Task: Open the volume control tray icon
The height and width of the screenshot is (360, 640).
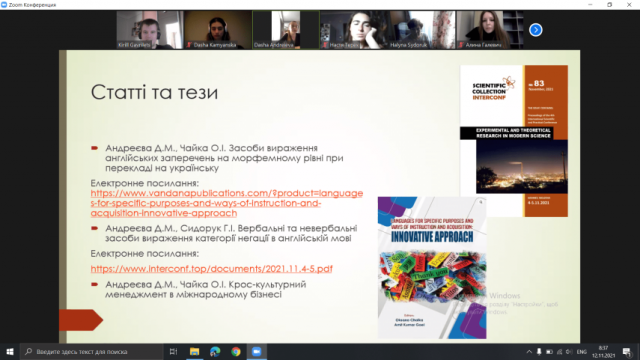Action: [x=569, y=351]
